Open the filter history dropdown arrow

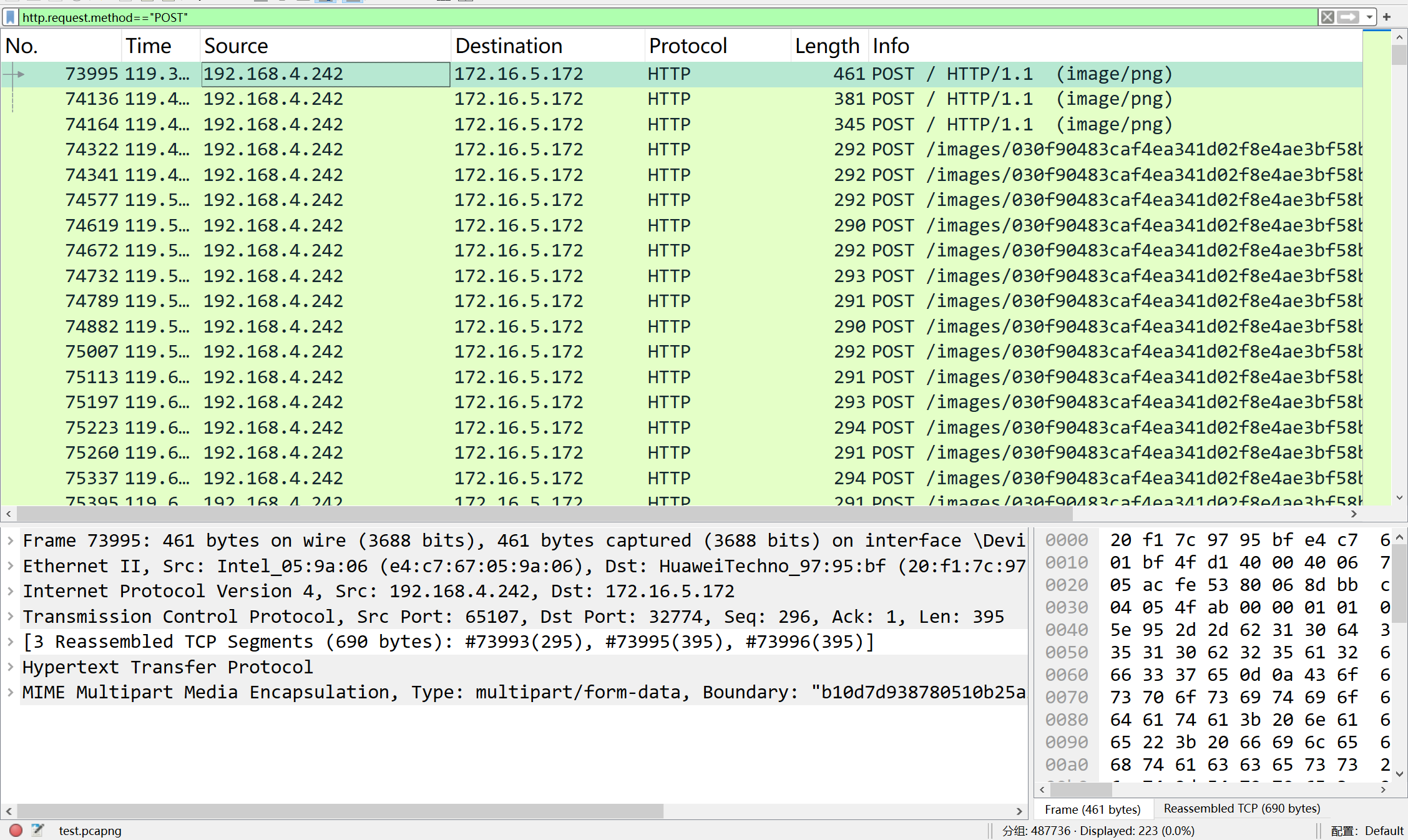coord(1369,17)
